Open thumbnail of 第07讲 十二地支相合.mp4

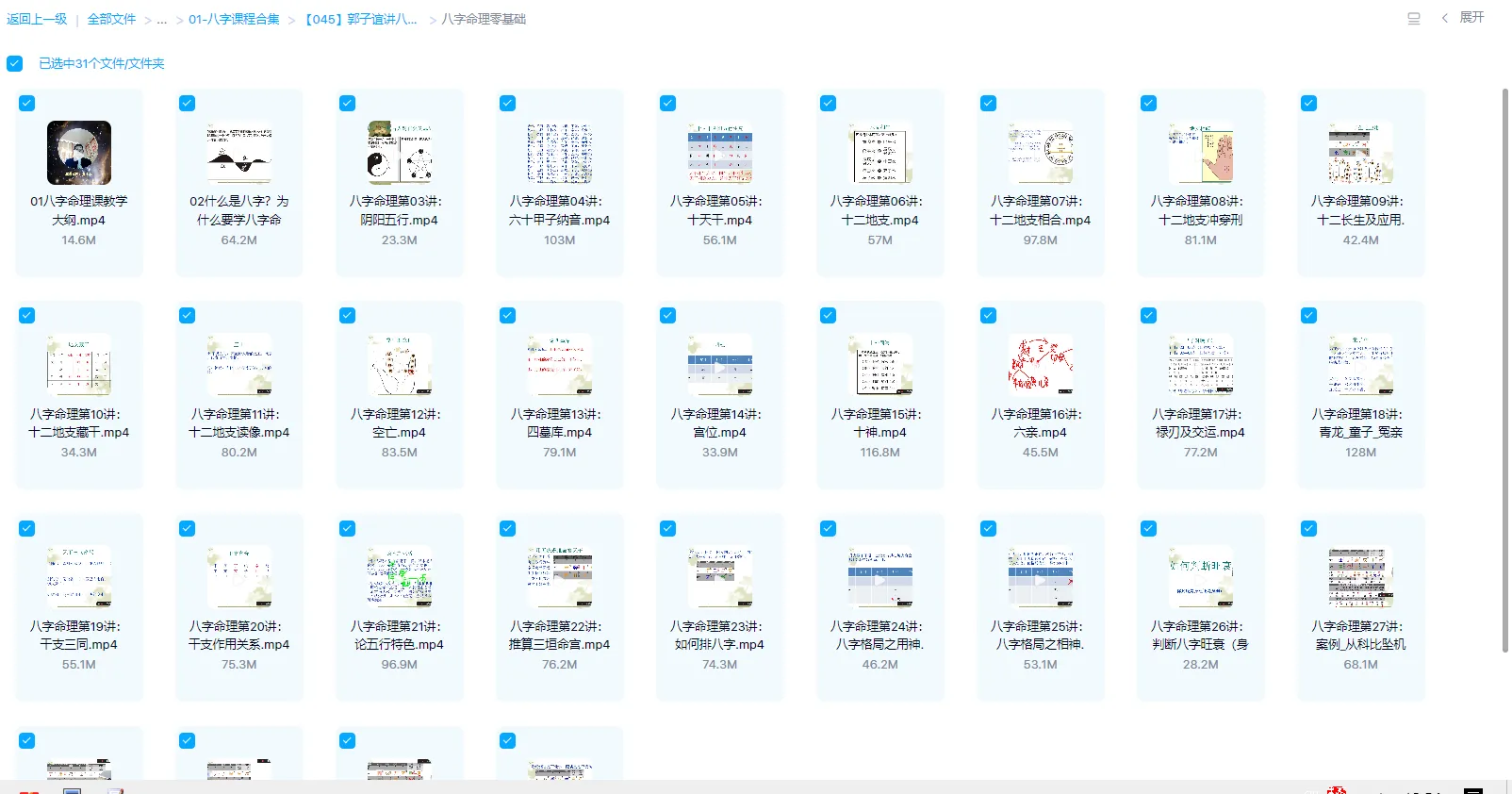[x=1041, y=153]
